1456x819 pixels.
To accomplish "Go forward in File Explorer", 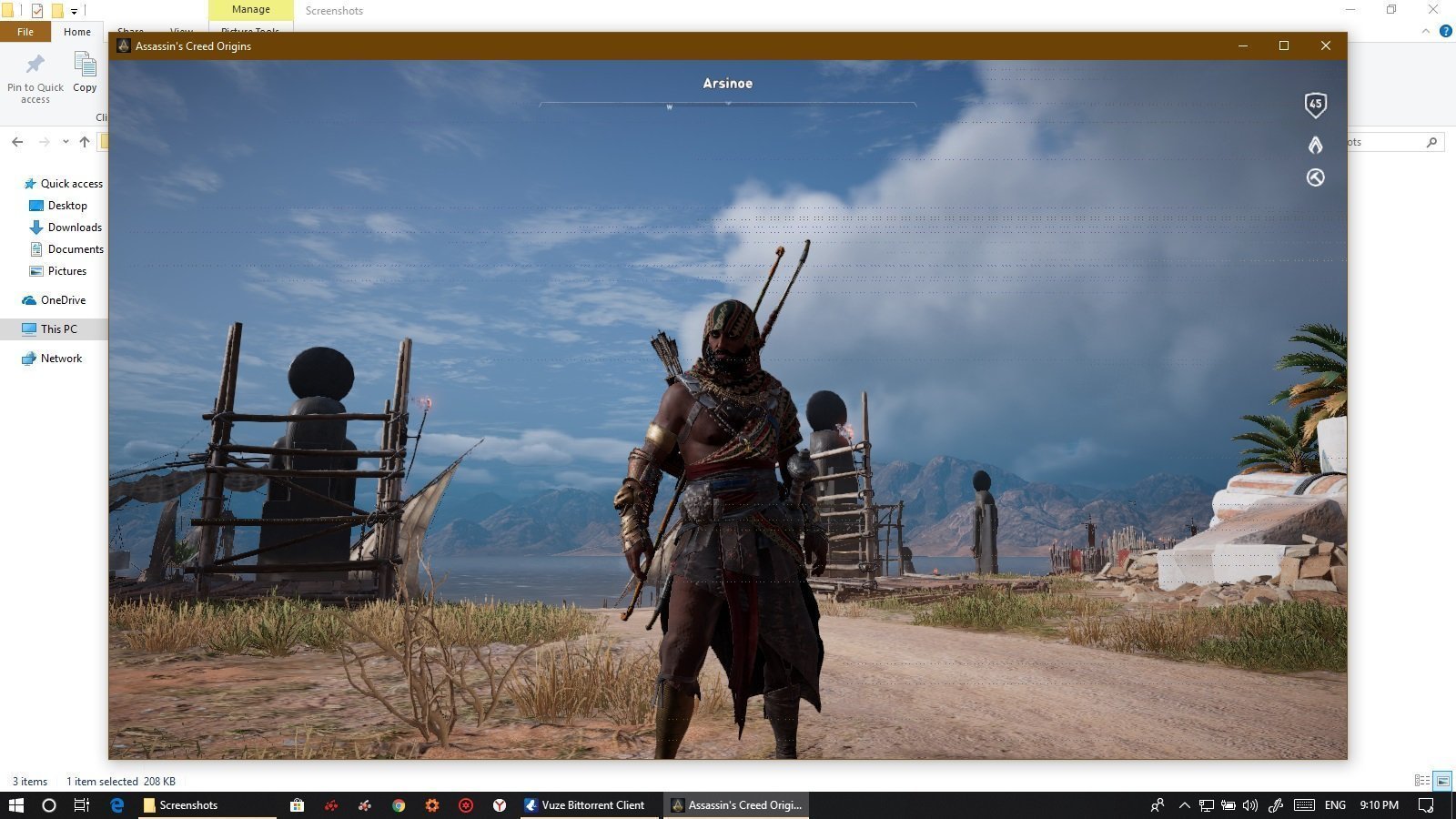I will (x=44, y=142).
